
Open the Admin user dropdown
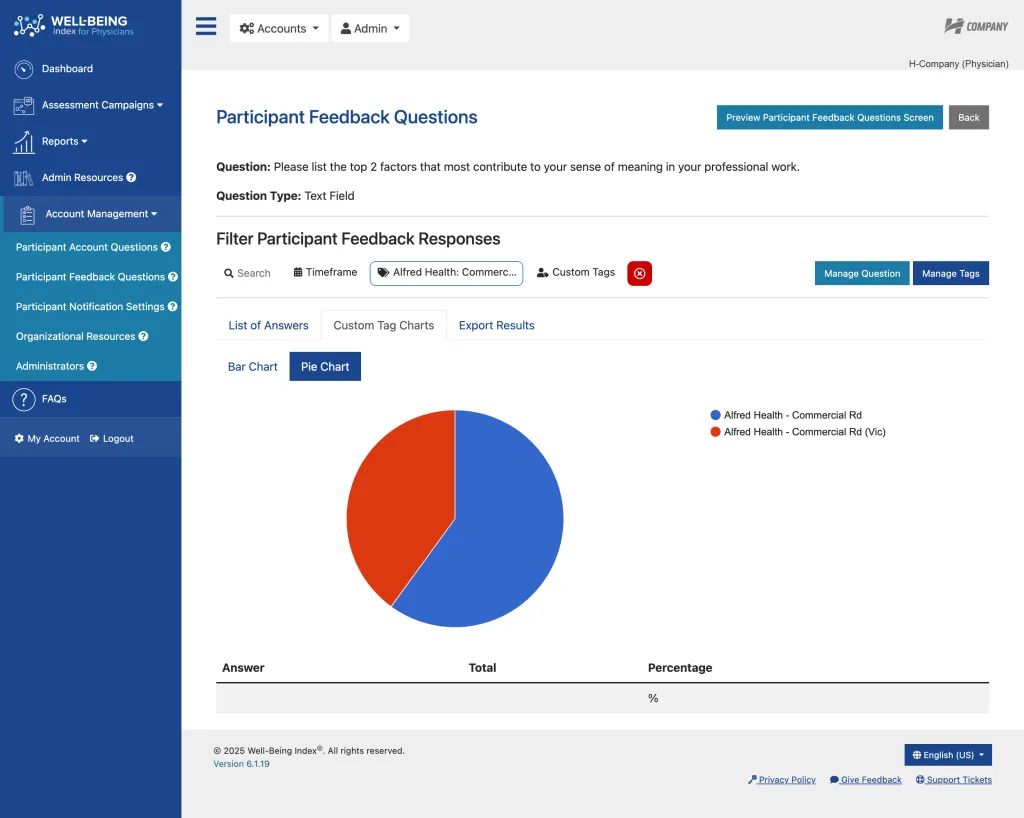(x=370, y=29)
